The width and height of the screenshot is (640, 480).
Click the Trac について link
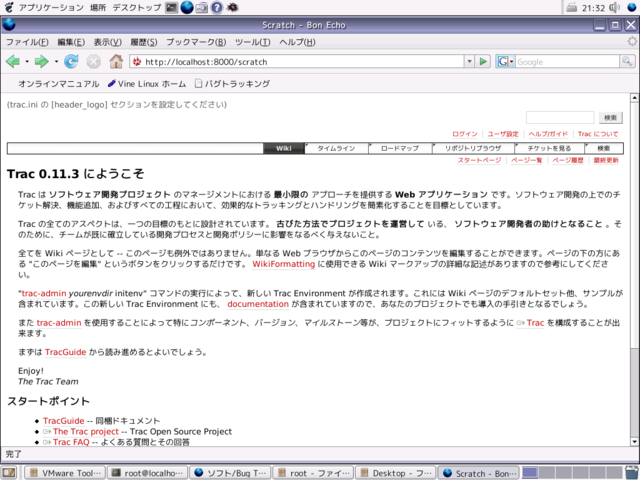click(x=598, y=134)
